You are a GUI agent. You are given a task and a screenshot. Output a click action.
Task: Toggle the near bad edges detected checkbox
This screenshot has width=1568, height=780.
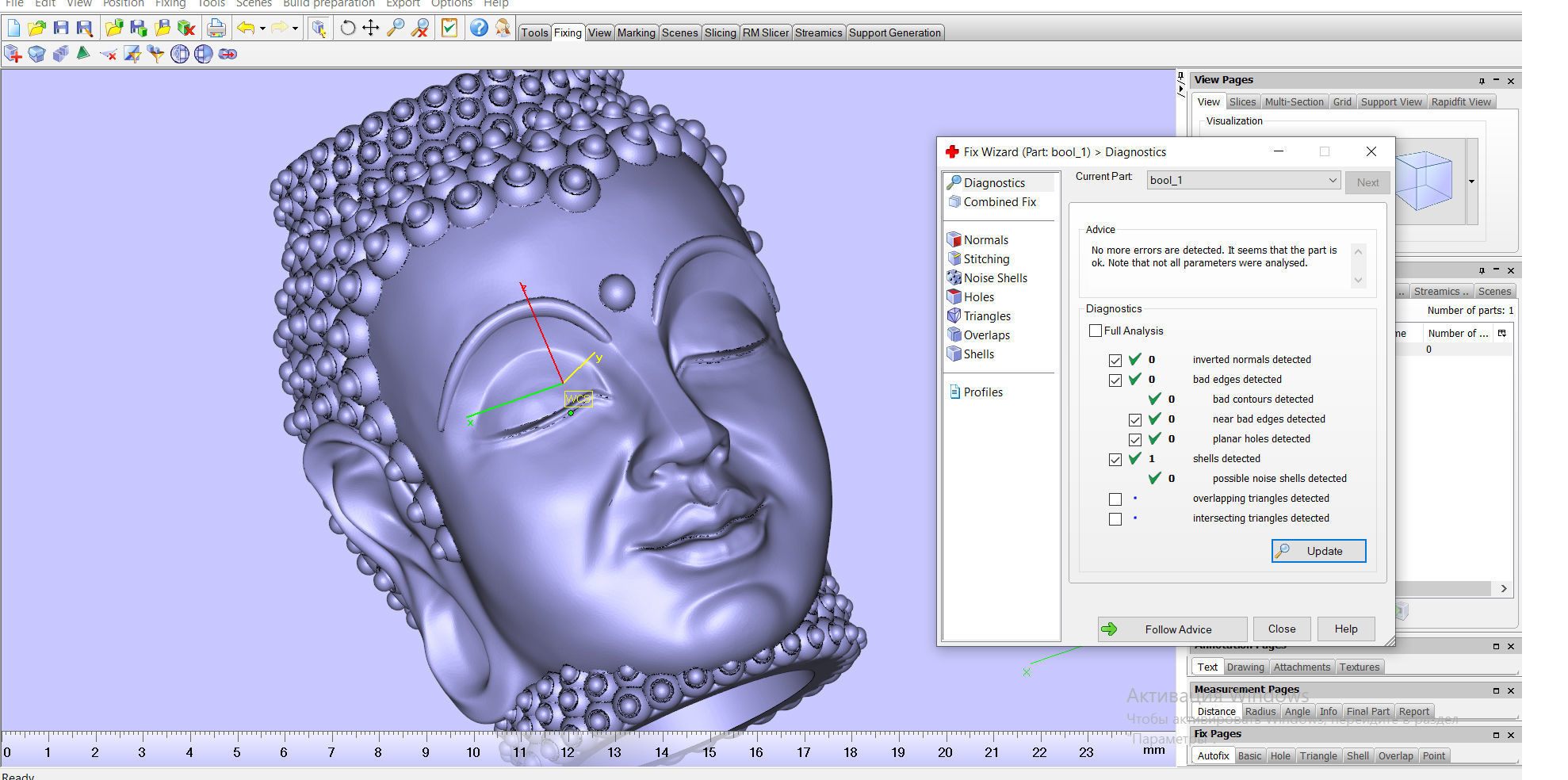1135,420
